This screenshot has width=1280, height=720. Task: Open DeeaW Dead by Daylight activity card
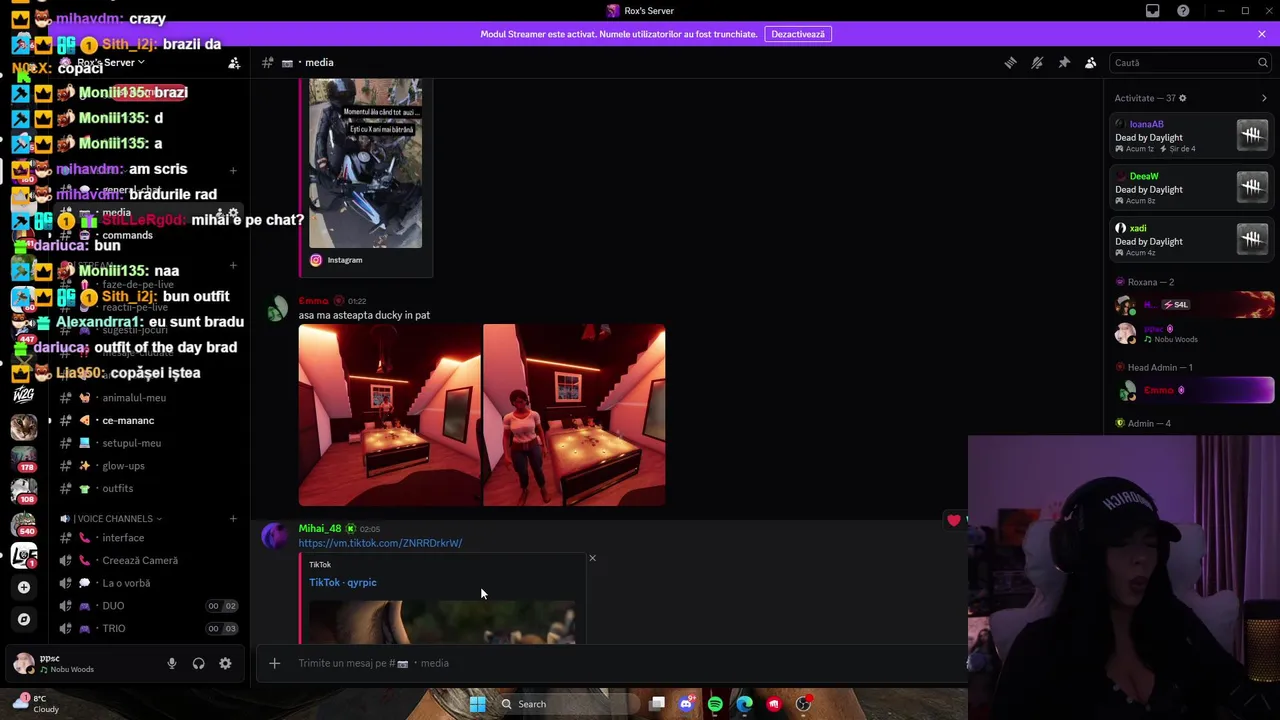(1193, 188)
